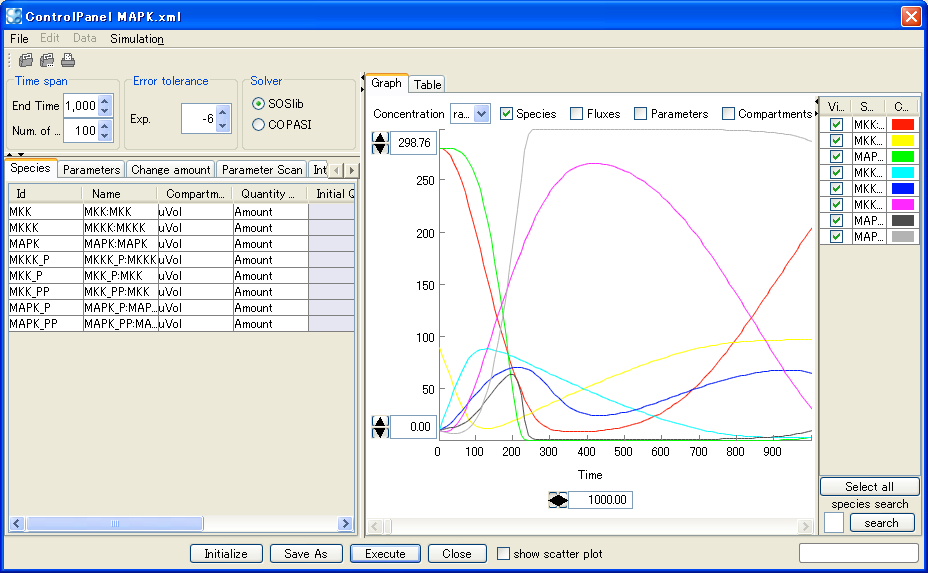Viewport: 928px width, 573px height.
Task: Hide the yellow series via its checkbox
Action: click(836, 140)
